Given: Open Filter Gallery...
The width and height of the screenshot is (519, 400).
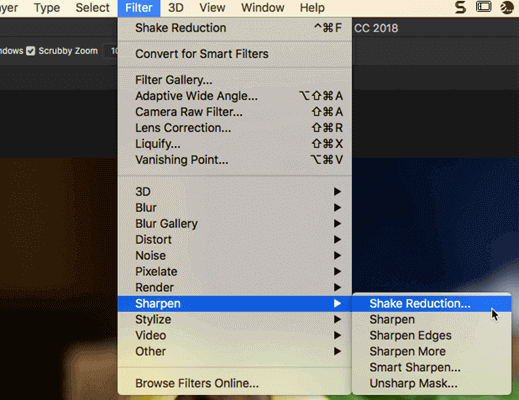Looking at the screenshot, I should 235,80.
